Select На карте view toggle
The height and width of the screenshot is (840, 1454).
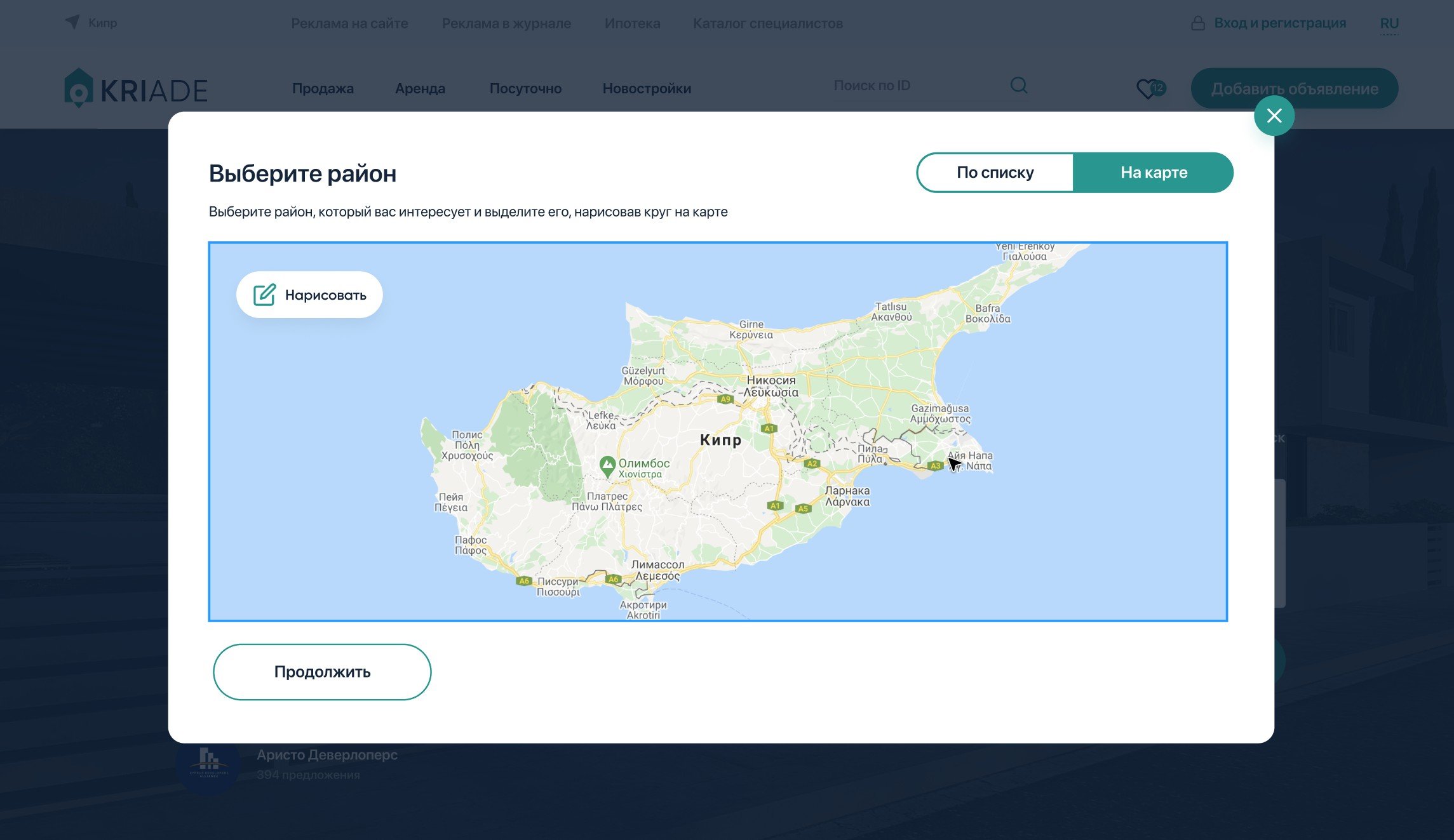click(1153, 173)
